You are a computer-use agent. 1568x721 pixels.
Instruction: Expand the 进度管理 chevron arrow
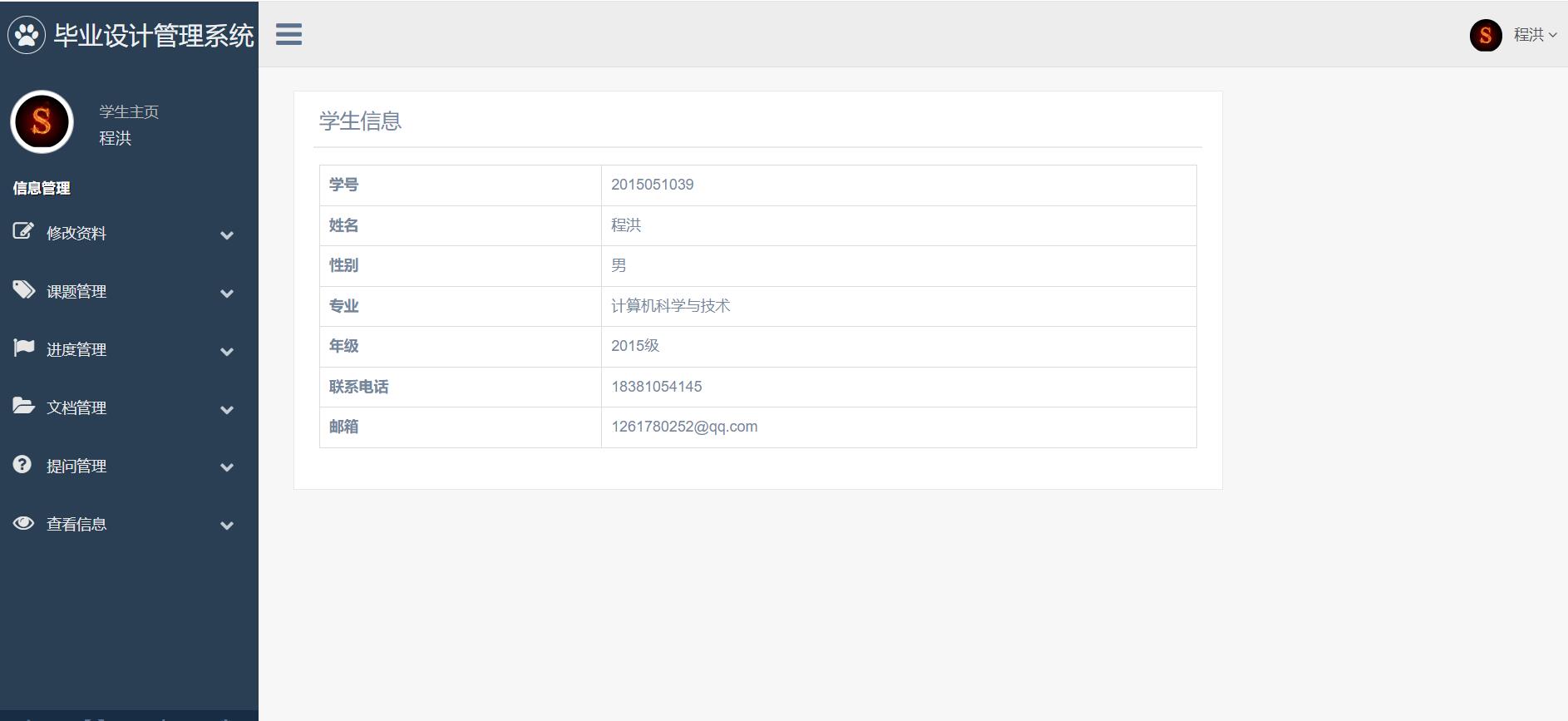click(227, 352)
